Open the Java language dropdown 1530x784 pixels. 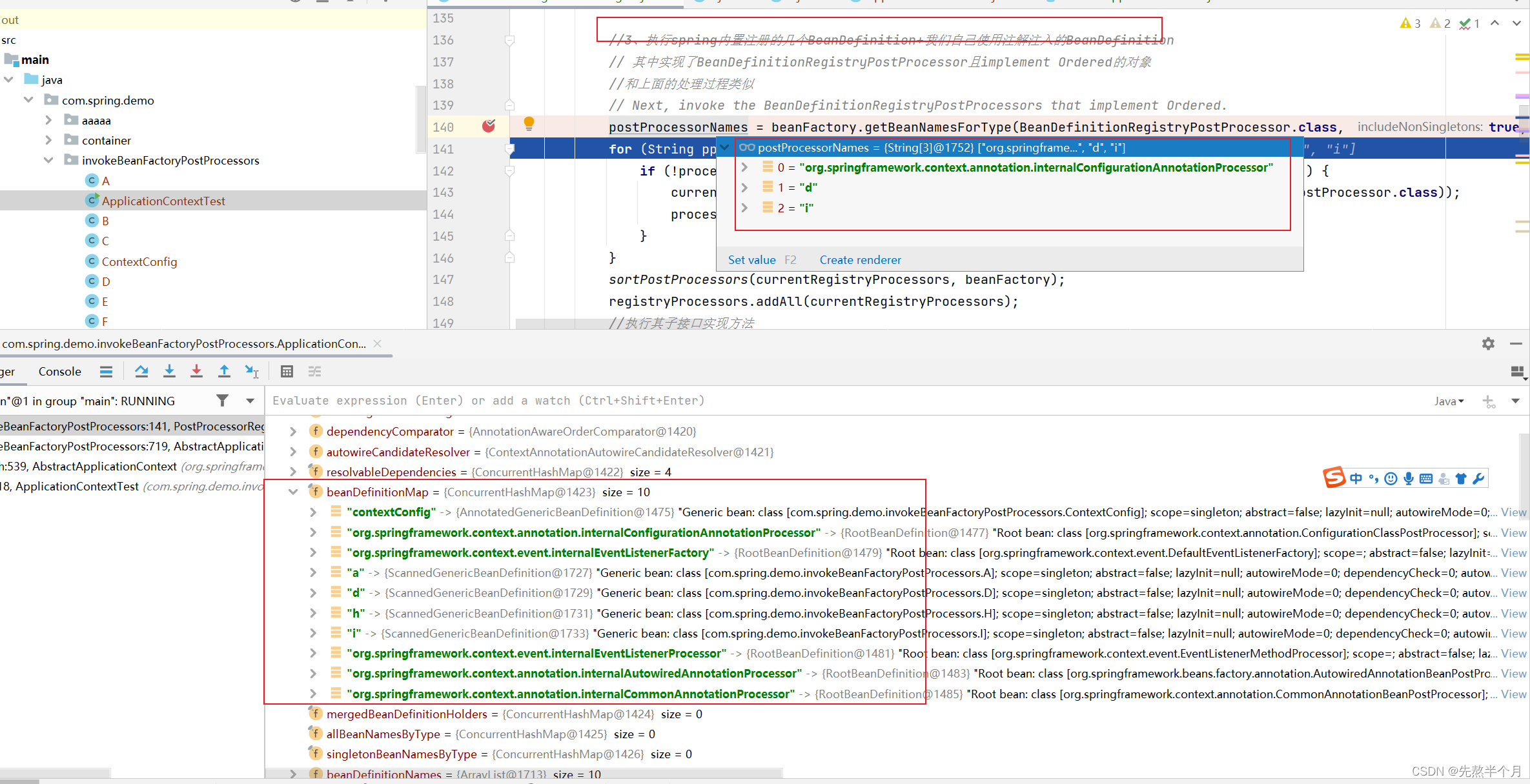click(x=1449, y=401)
